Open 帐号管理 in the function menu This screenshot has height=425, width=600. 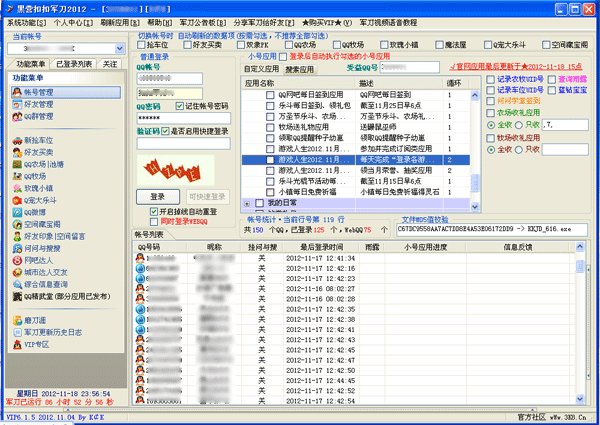(38, 92)
